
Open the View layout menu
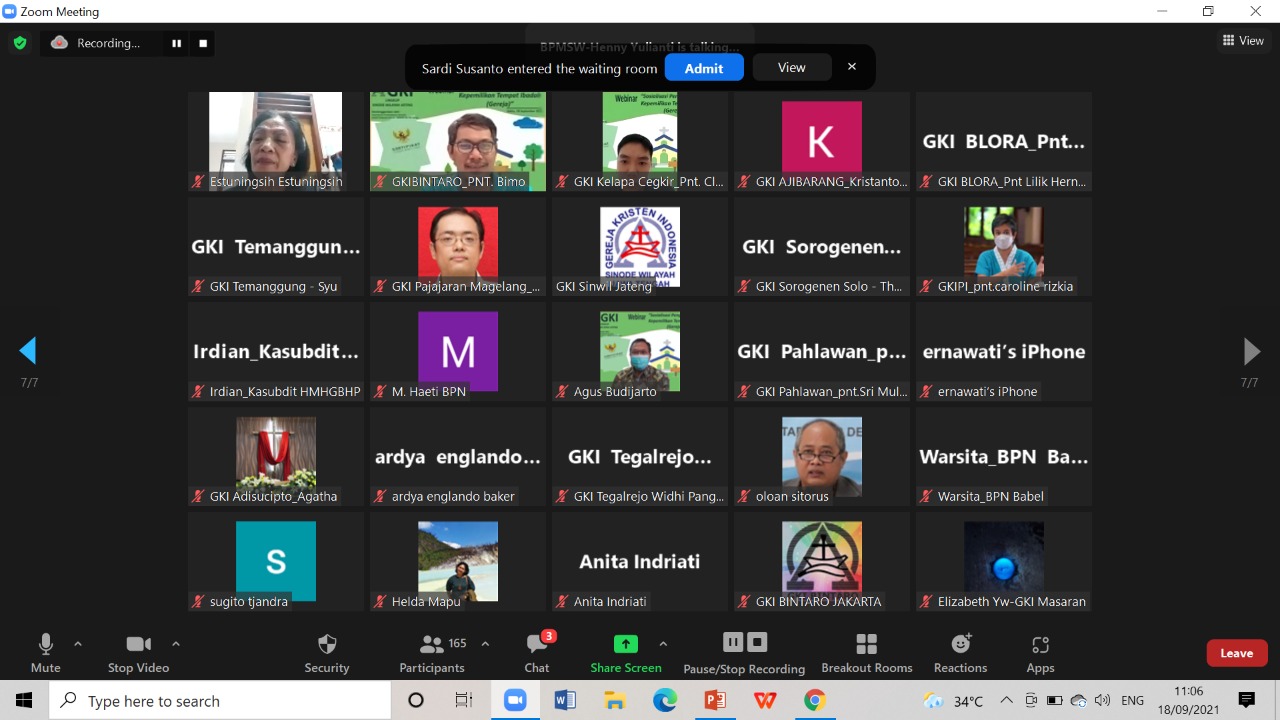click(1243, 41)
